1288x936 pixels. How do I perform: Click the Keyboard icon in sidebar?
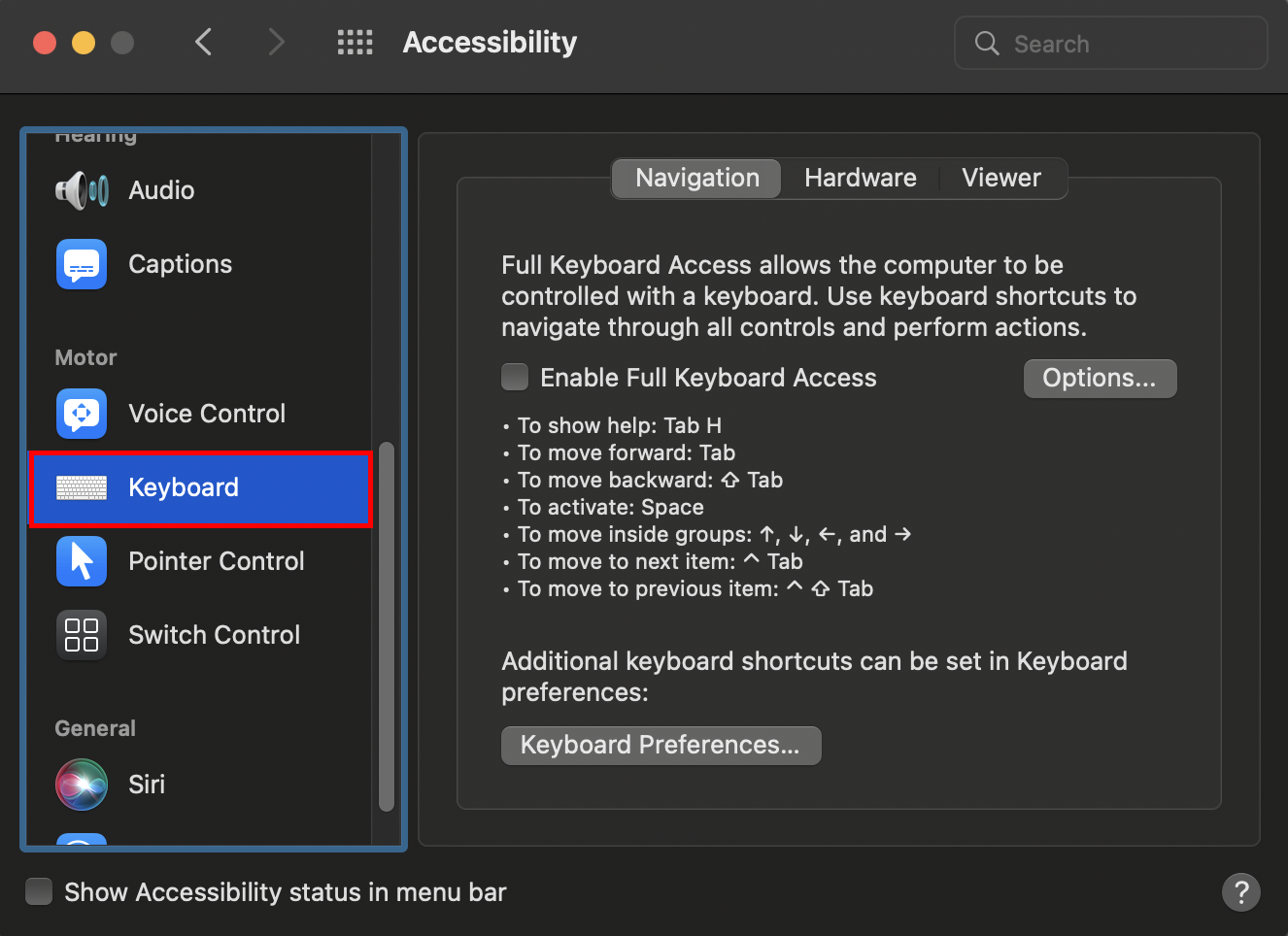(82, 487)
